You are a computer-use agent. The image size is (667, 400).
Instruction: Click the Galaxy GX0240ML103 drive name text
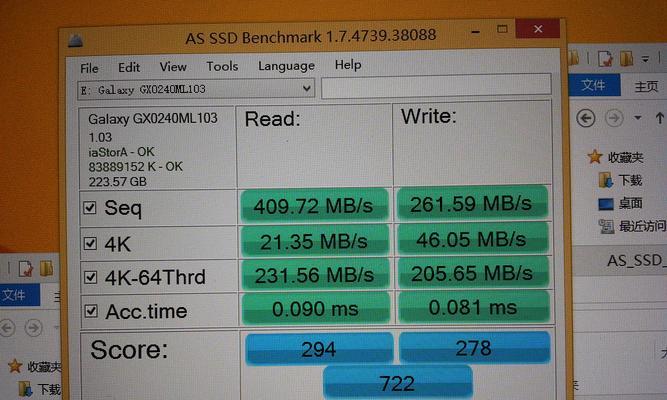coord(153,118)
